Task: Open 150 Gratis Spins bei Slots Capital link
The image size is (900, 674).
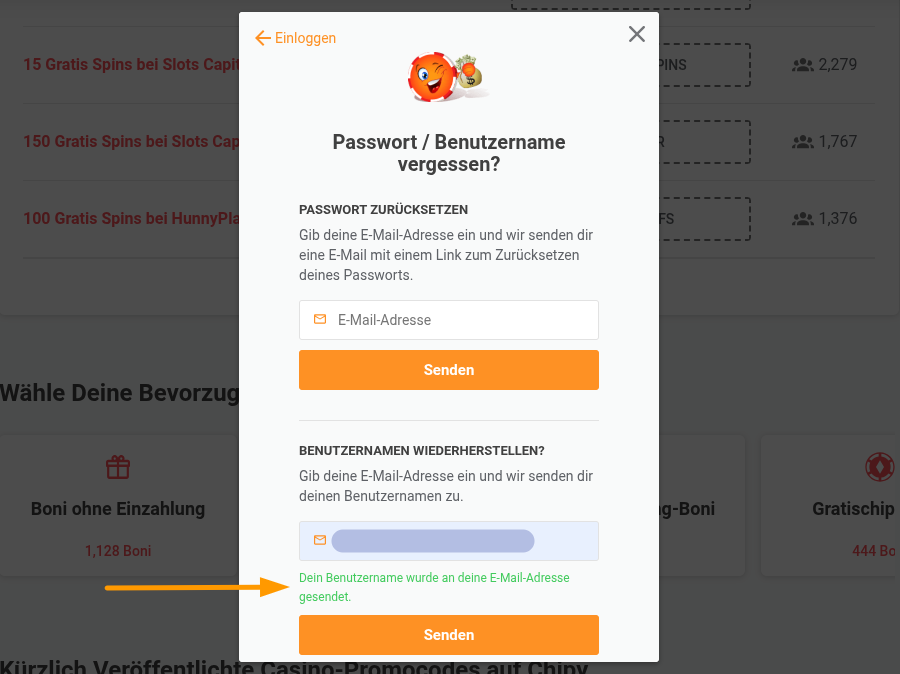Action: point(131,141)
